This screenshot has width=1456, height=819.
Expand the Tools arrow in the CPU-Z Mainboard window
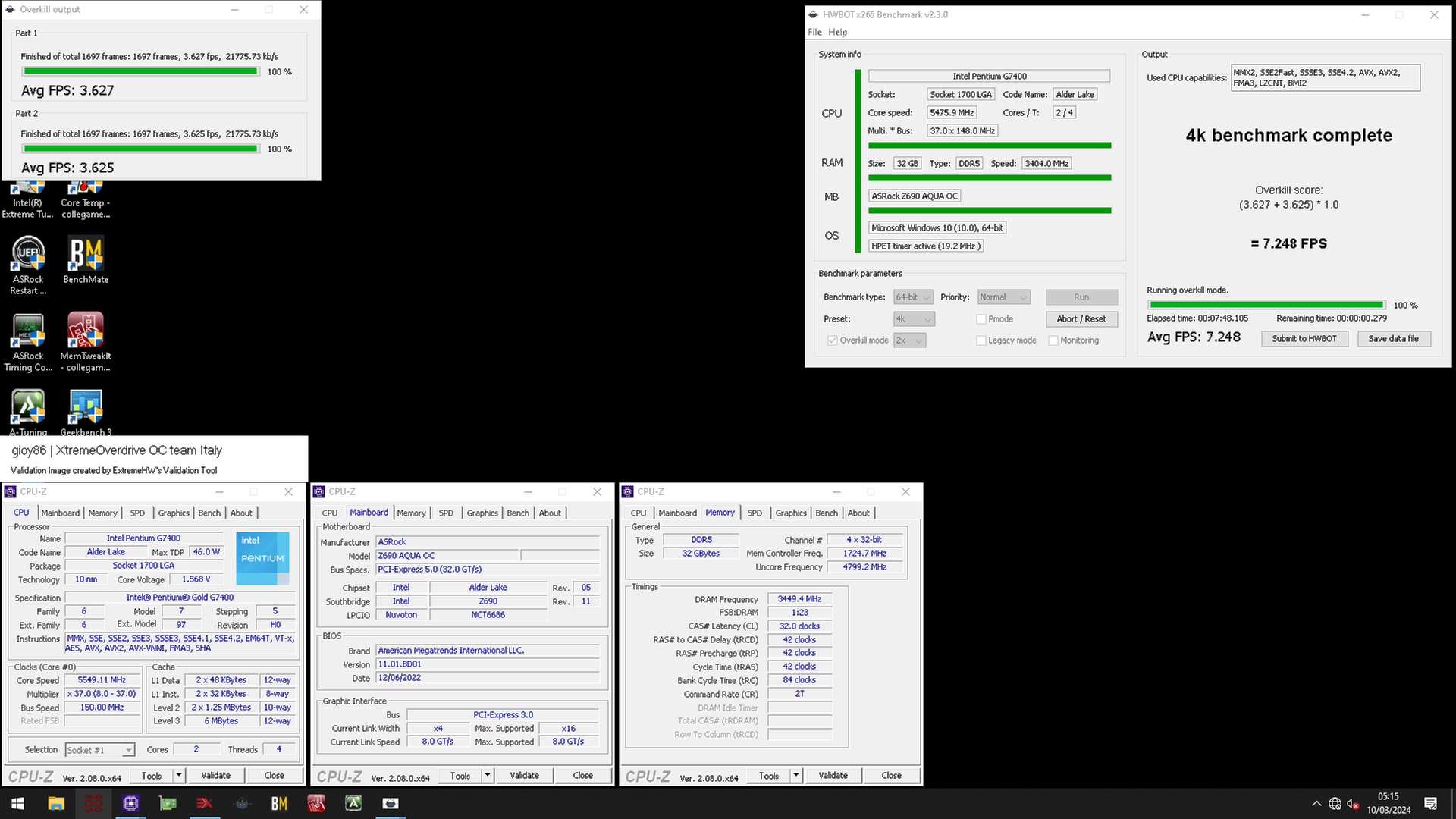click(488, 776)
